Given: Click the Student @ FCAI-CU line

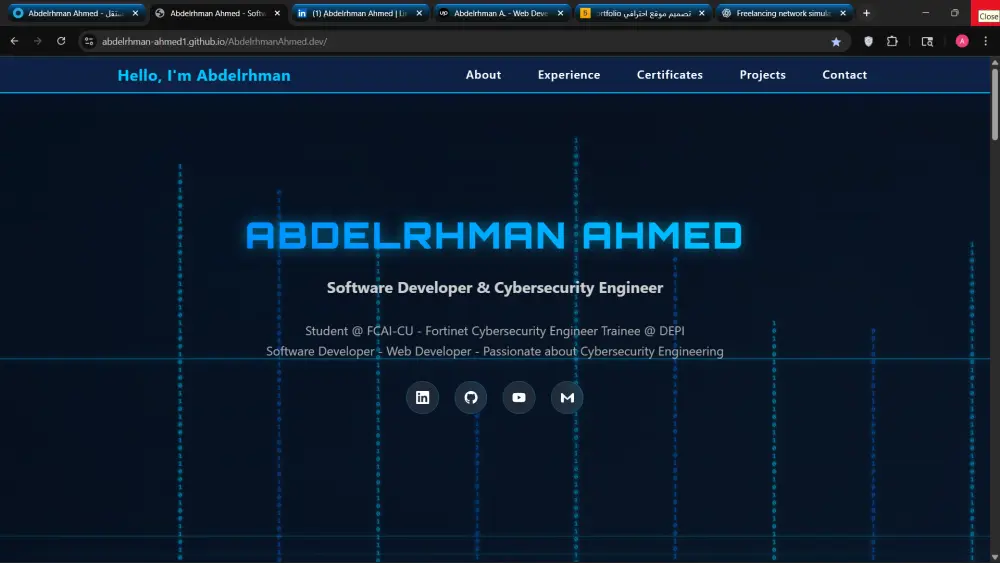Looking at the screenshot, I should coord(495,331).
